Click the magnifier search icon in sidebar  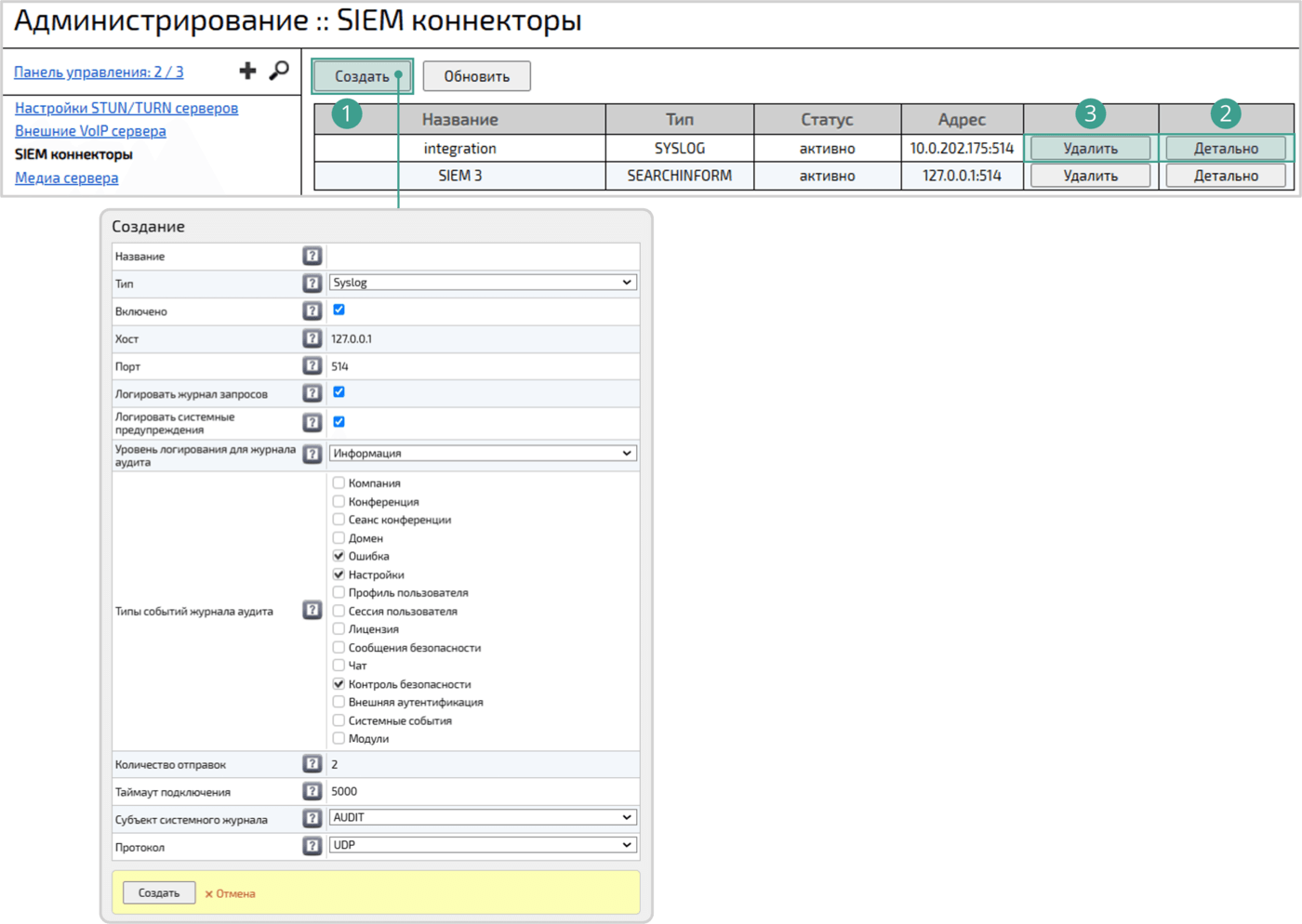click(278, 70)
